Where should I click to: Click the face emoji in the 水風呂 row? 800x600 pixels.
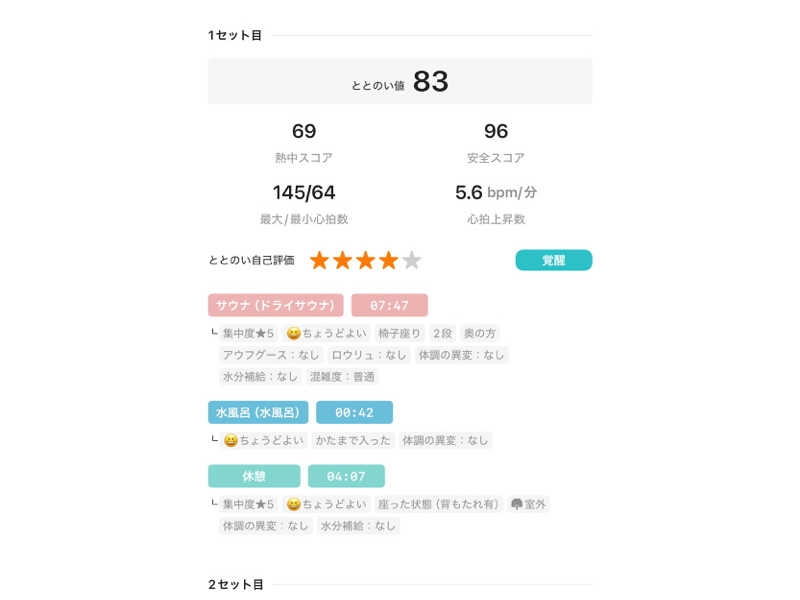point(231,440)
